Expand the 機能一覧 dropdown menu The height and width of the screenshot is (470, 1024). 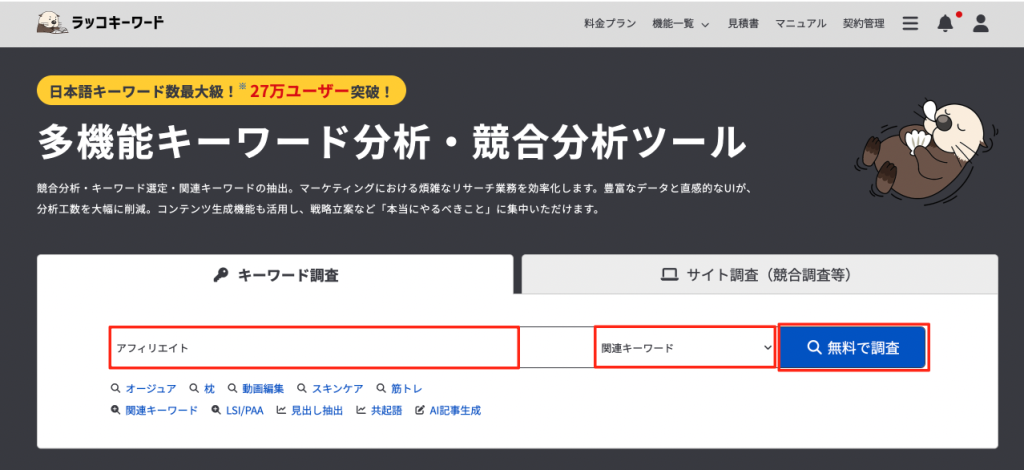[679, 23]
